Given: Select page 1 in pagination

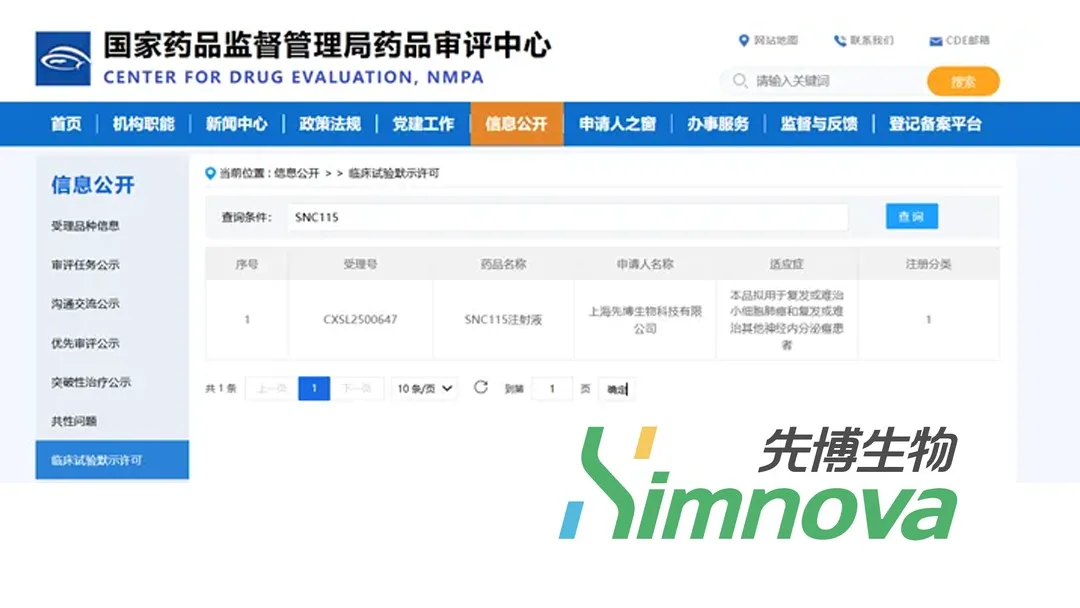Looking at the screenshot, I should 314,389.
